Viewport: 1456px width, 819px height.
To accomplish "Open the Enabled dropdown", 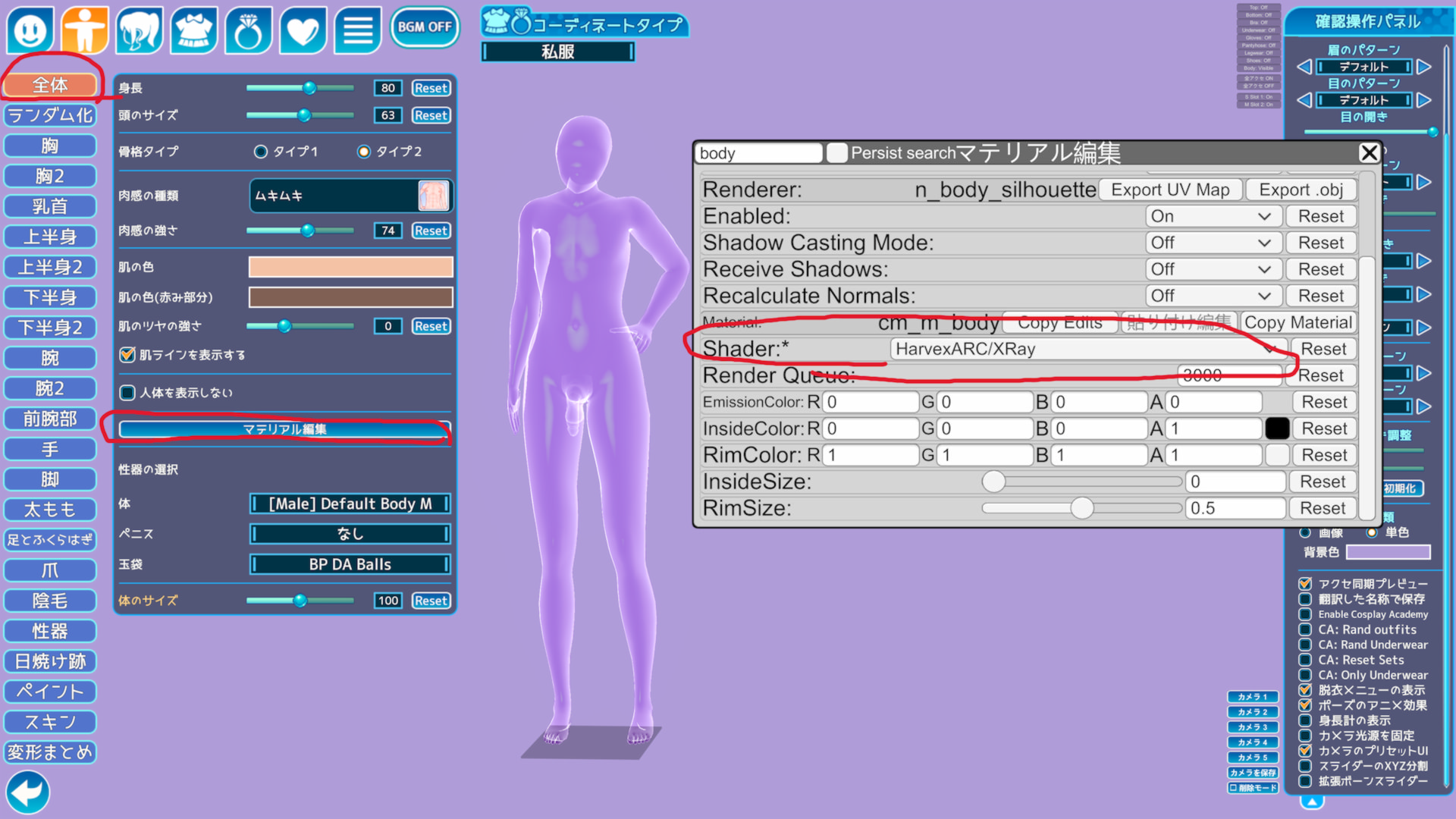I will [x=1213, y=216].
